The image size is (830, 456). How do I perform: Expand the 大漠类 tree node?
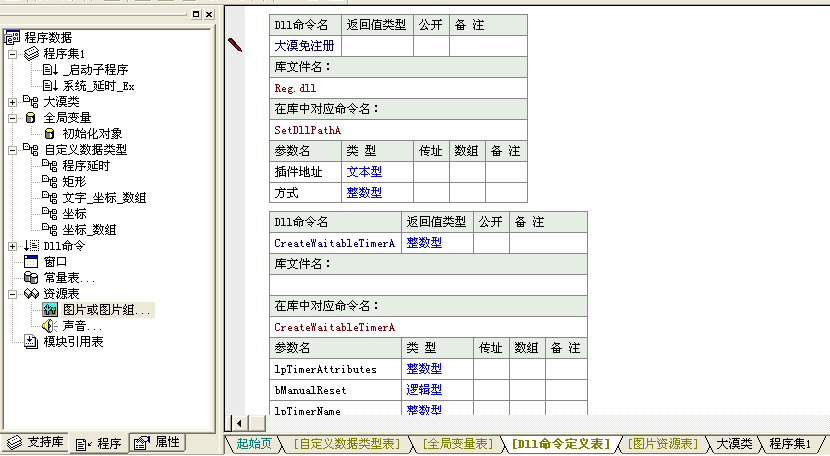pos(12,102)
